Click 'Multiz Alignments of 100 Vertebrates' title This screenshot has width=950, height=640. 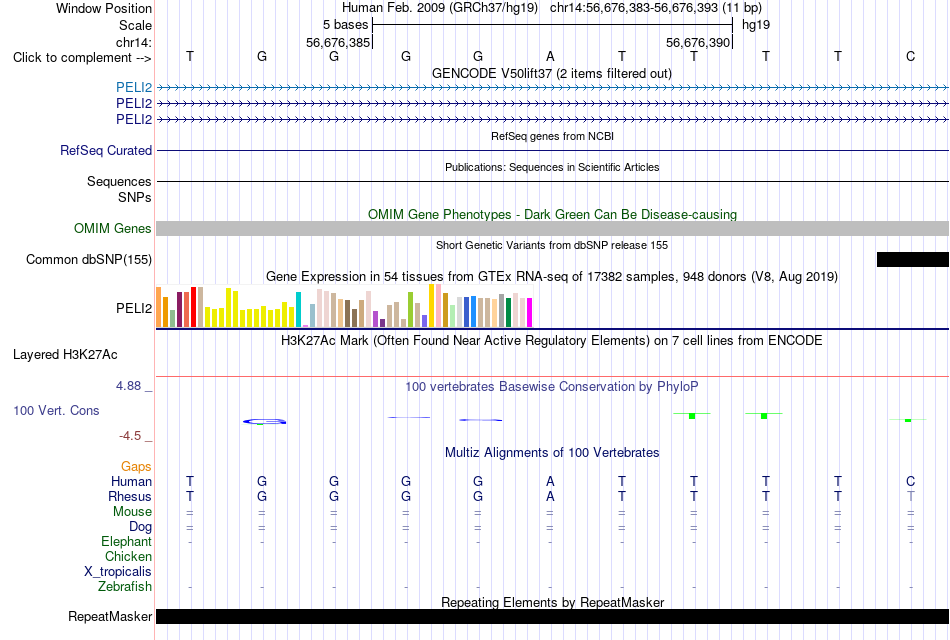coord(552,453)
